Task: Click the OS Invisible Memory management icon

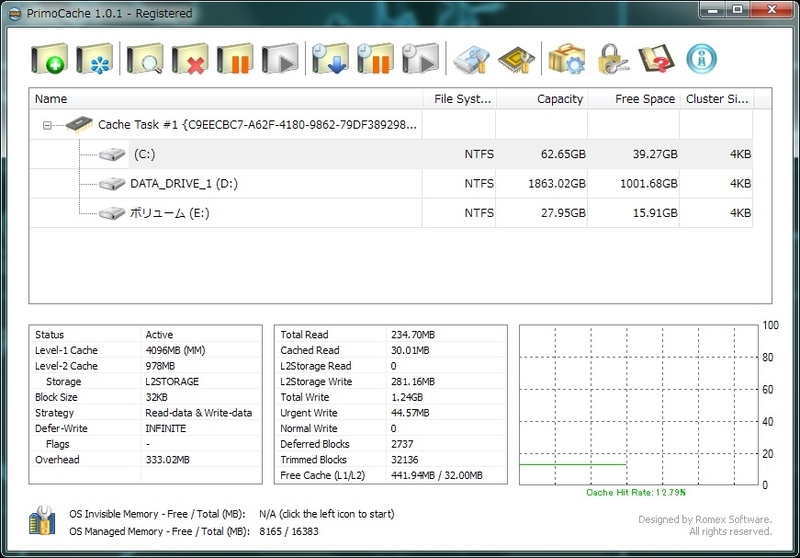Action: [42, 521]
